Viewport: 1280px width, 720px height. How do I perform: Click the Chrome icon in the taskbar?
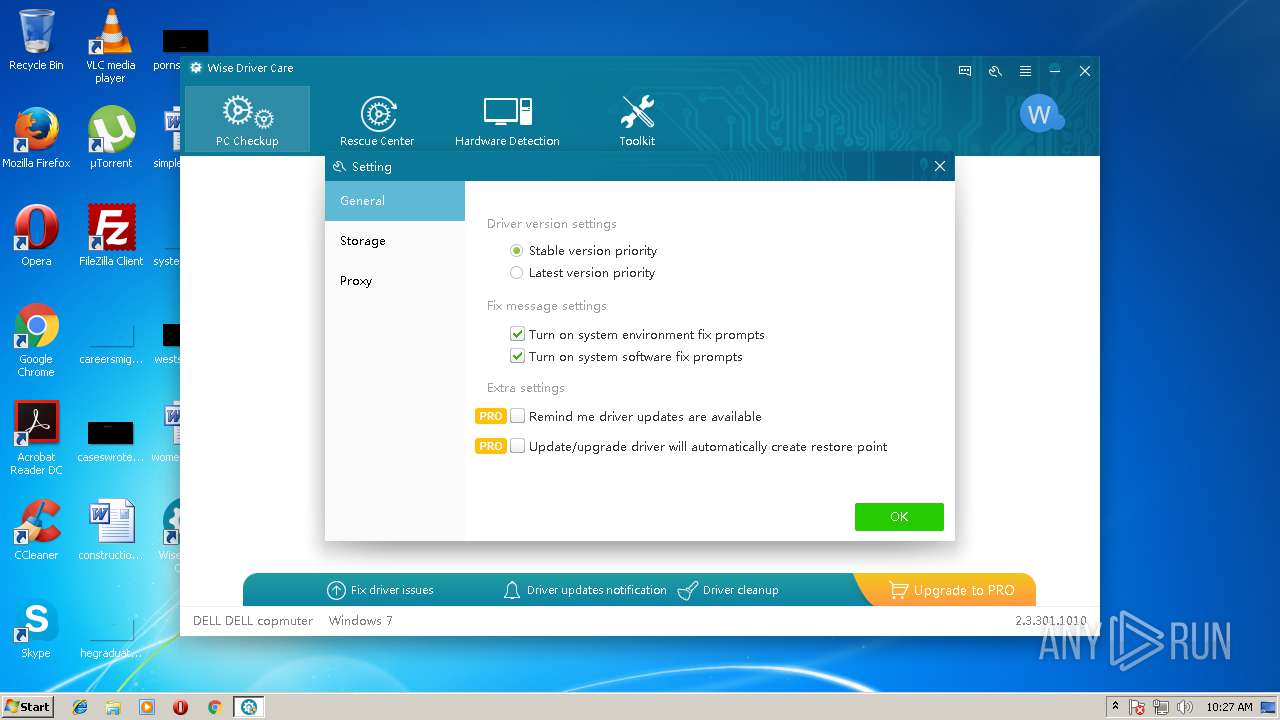pyautogui.click(x=214, y=707)
